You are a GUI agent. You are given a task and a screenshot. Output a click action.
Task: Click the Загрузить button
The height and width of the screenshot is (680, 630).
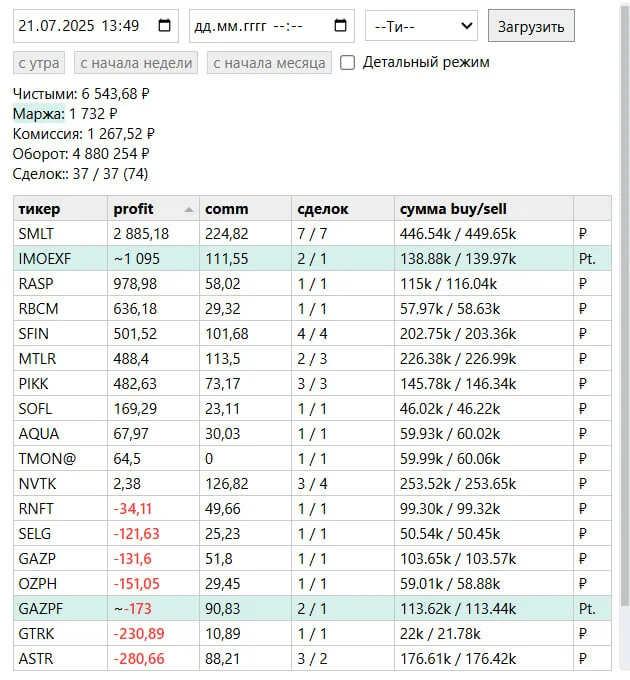[x=531, y=26]
